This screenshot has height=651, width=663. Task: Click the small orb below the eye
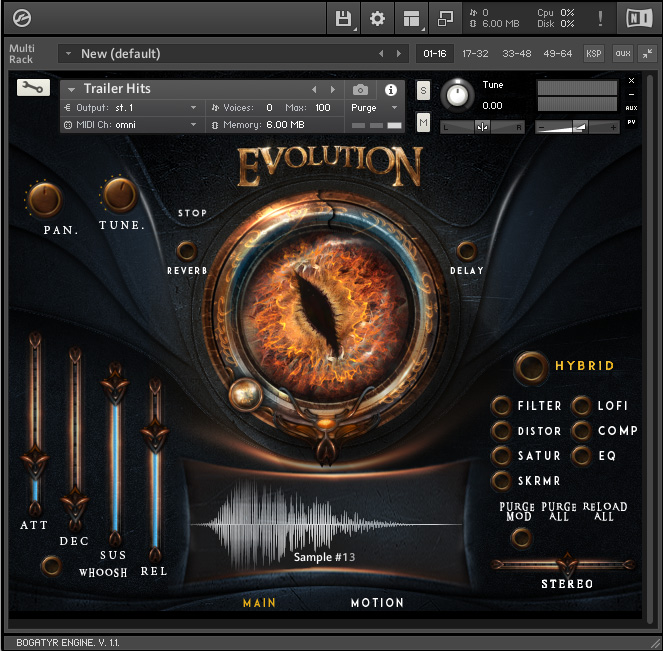click(246, 394)
